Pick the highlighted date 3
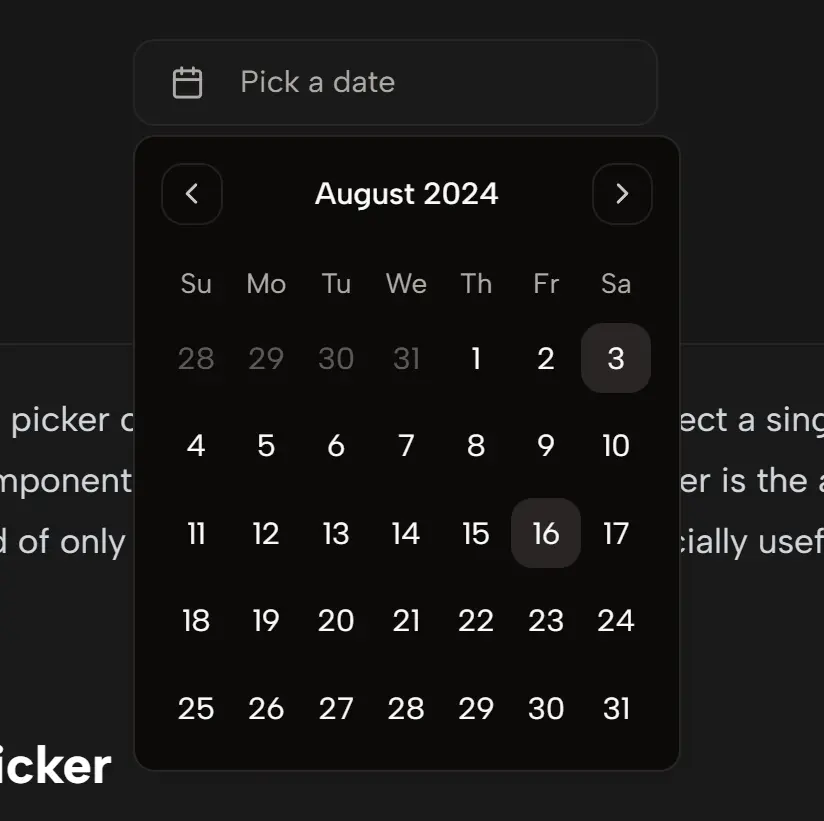Viewport: 824px width, 821px height. (616, 358)
